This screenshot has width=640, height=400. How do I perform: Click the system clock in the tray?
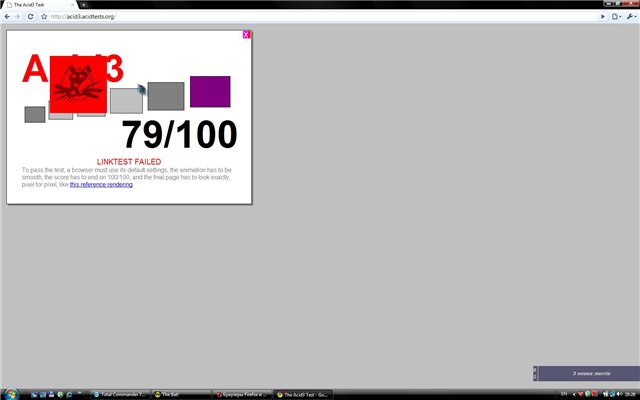[630, 394]
